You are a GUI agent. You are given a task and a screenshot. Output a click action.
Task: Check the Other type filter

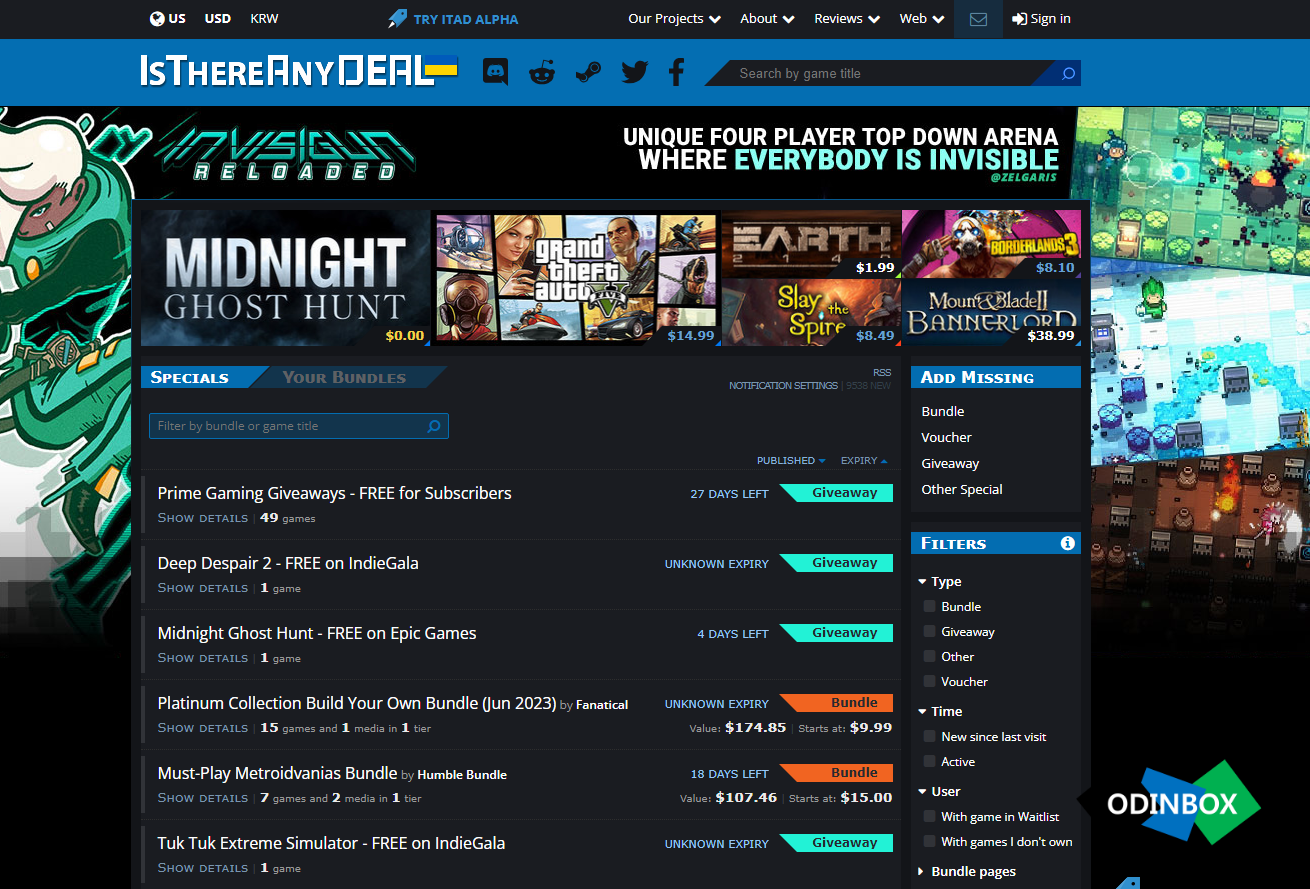click(x=930, y=656)
